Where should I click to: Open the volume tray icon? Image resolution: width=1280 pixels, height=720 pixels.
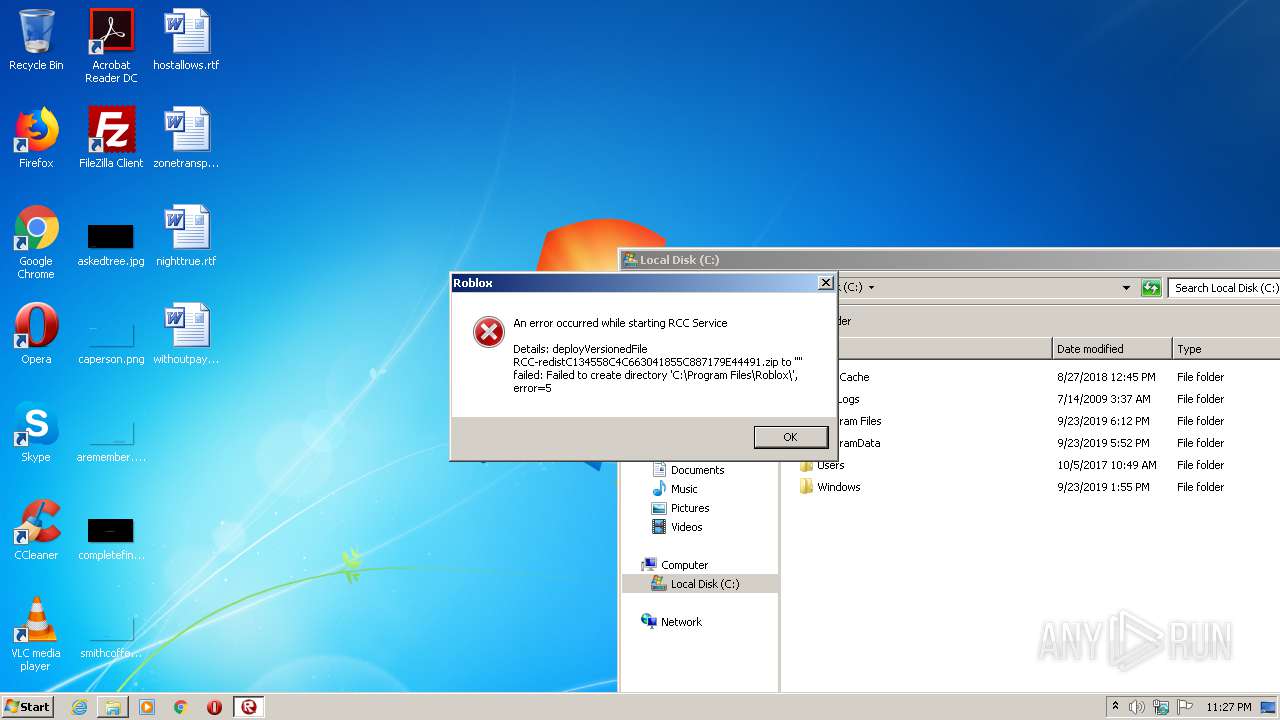click(1137, 707)
